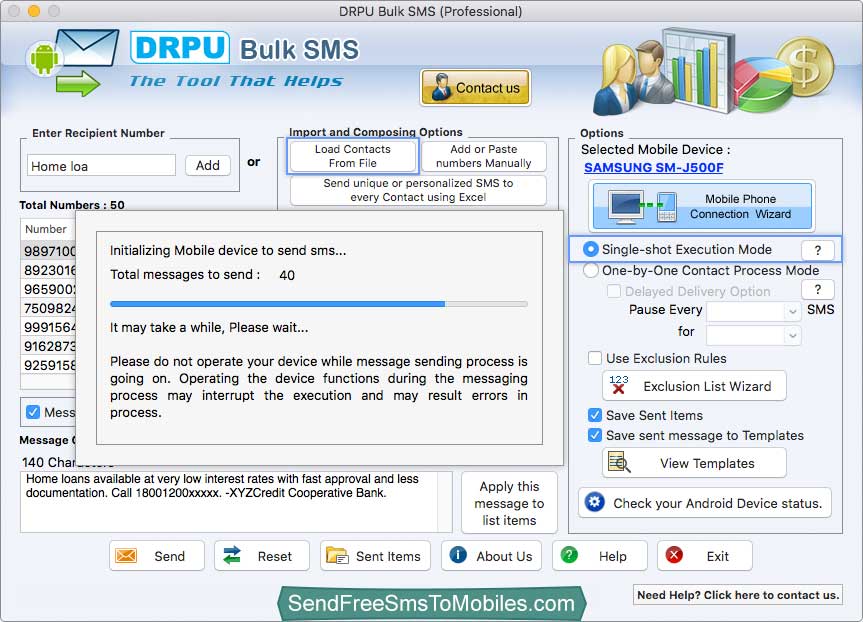Click the green question mark Help icon
The height and width of the screenshot is (622, 863).
tap(569, 555)
